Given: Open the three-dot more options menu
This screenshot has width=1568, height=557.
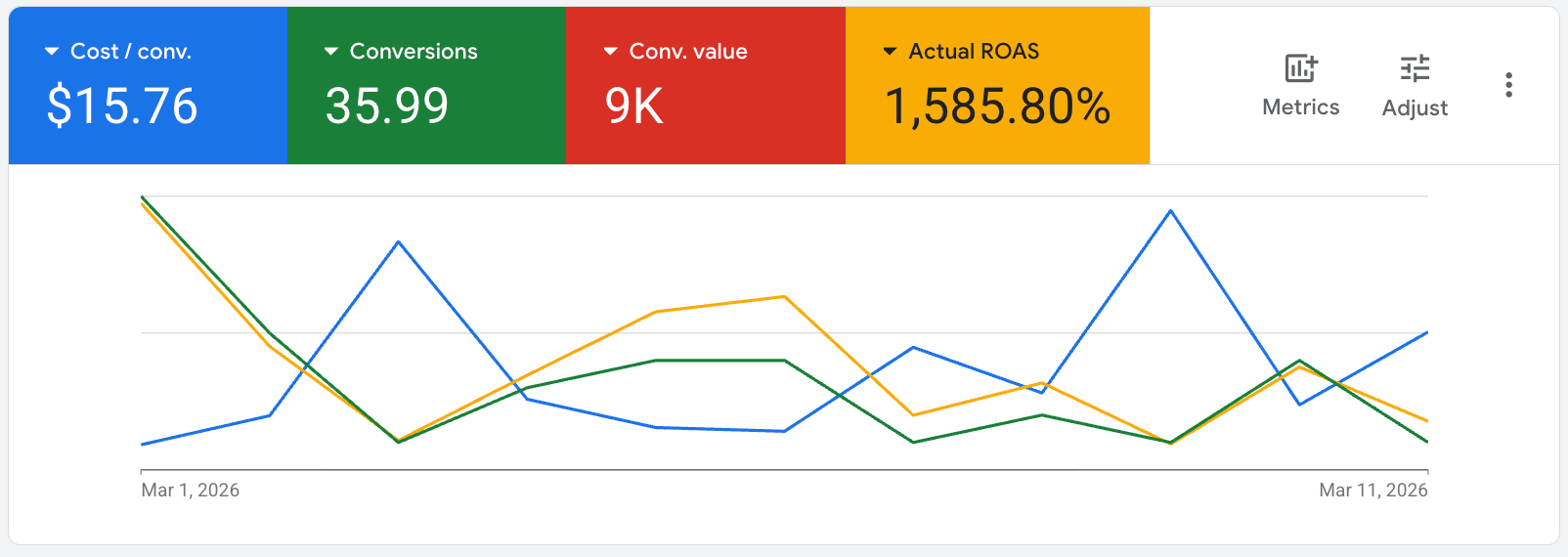Looking at the screenshot, I should 1509,85.
